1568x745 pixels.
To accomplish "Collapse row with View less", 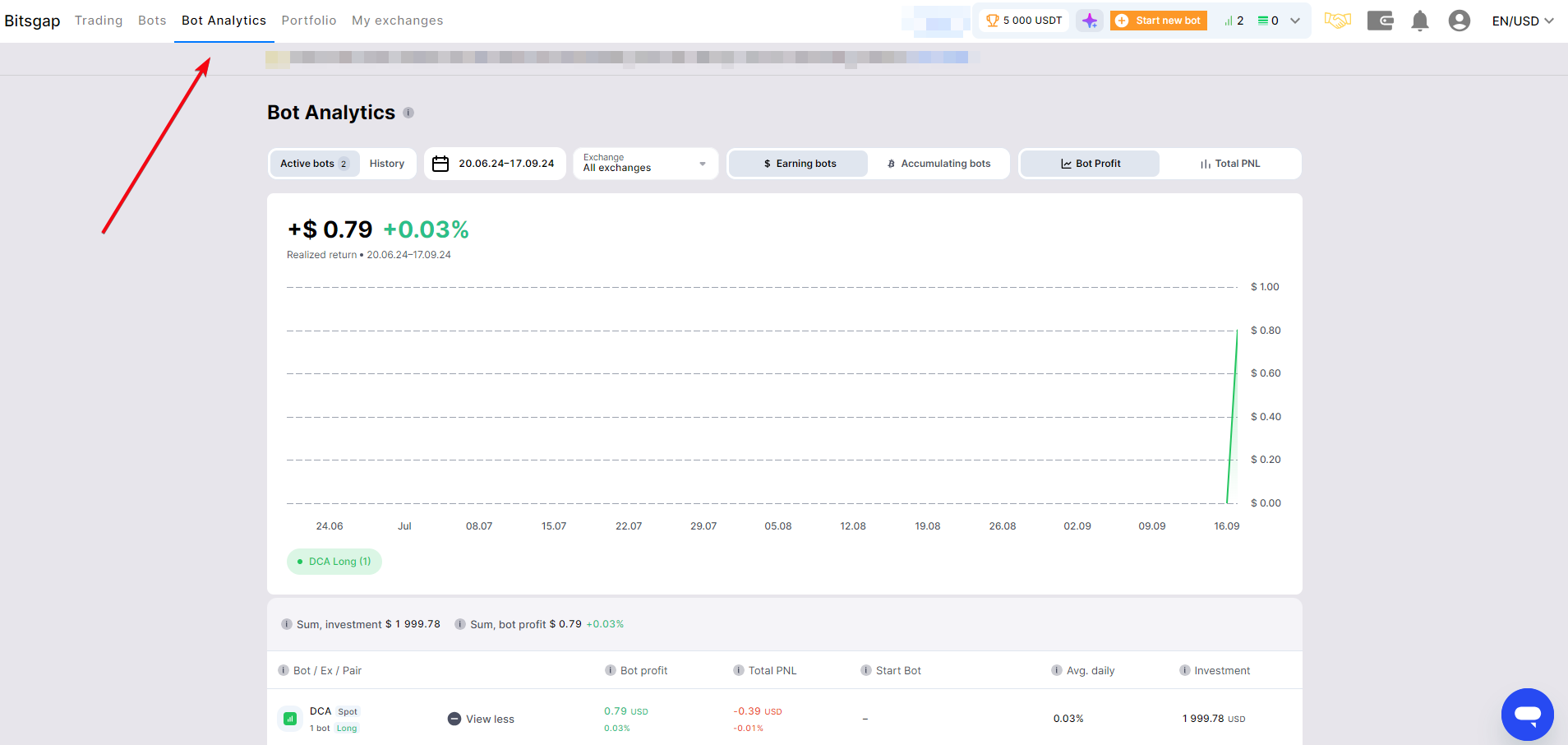I will coord(482,719).
